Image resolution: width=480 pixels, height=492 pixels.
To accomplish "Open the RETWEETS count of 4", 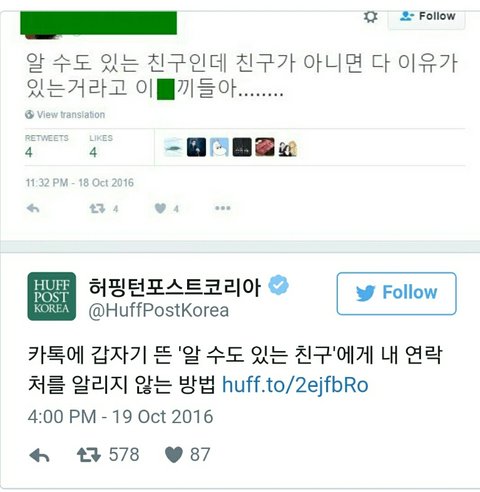I will point(47,146).
